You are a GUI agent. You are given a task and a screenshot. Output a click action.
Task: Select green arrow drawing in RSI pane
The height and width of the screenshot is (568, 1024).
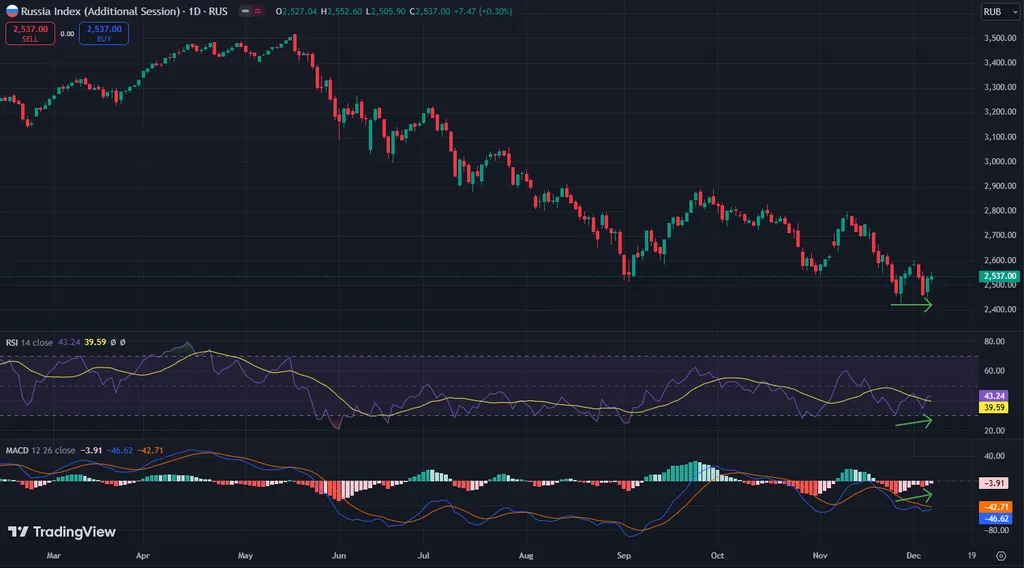pos(913,423)
